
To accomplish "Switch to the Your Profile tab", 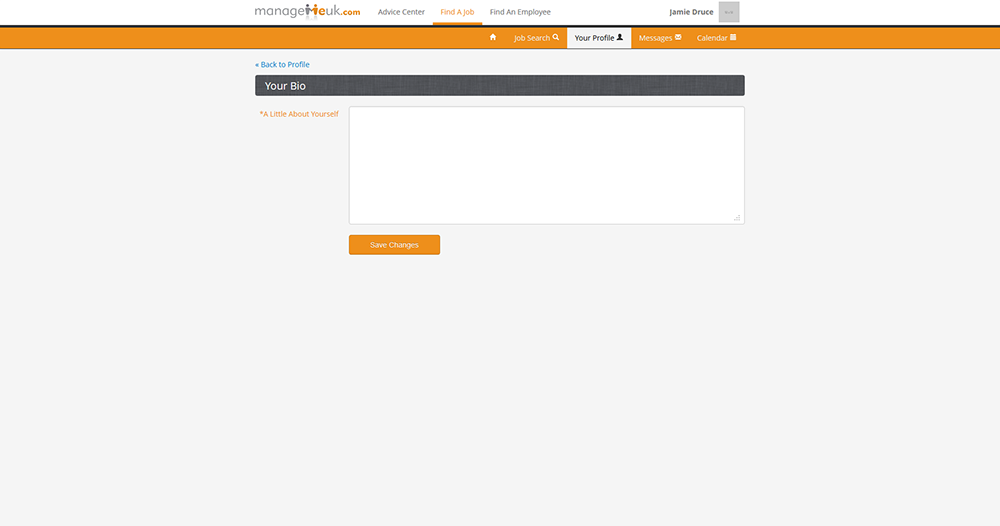I will coord(594,38).
